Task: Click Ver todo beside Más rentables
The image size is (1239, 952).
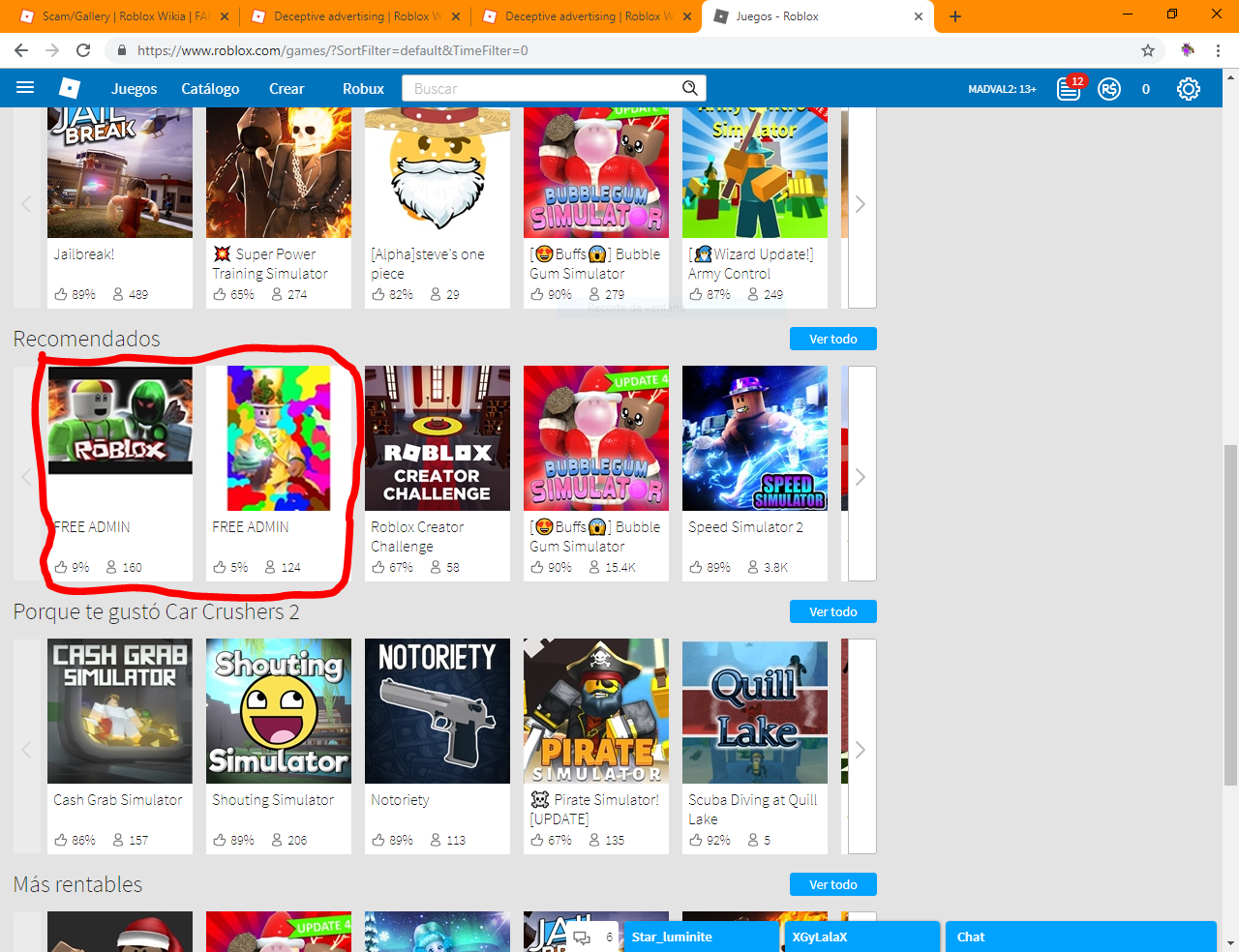Action: [x=832, y=884]
